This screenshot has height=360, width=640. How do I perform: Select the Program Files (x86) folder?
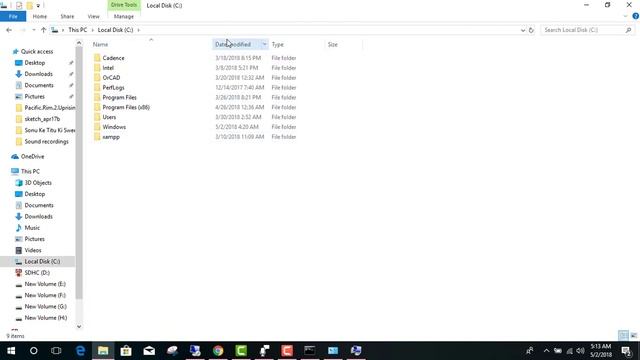click(126, 107)
